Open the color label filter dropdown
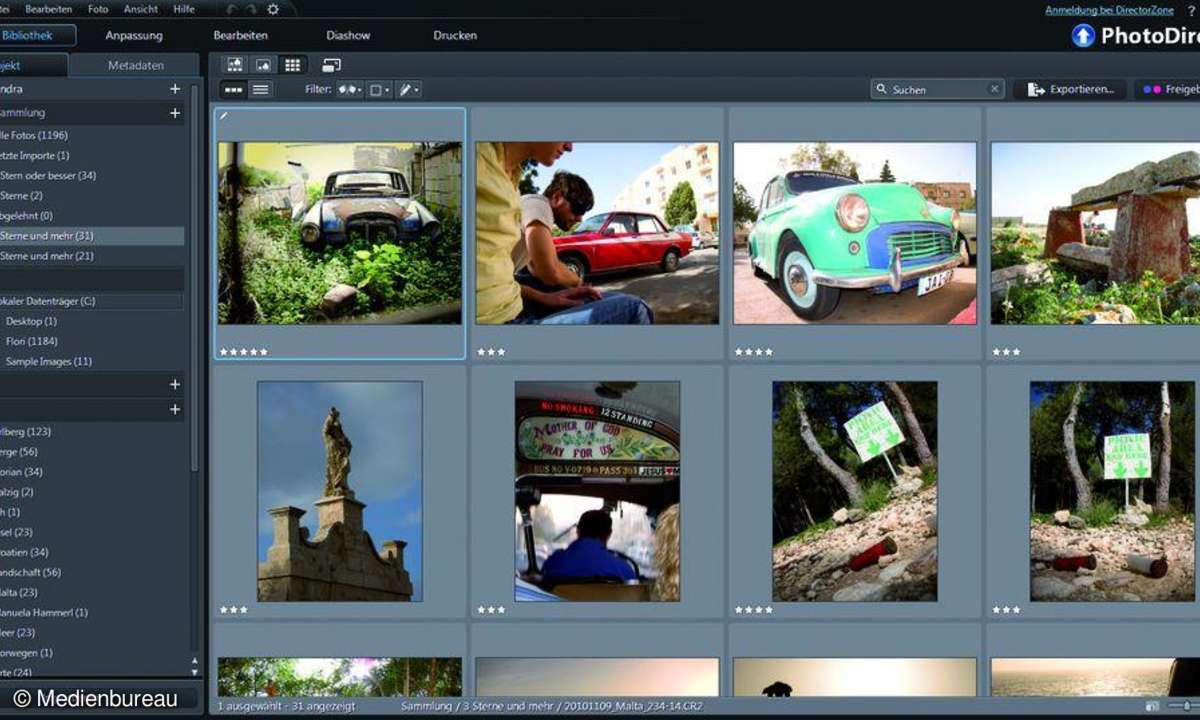The width and height of the screenshot is (1200, 720). click(x=379, y=90)
